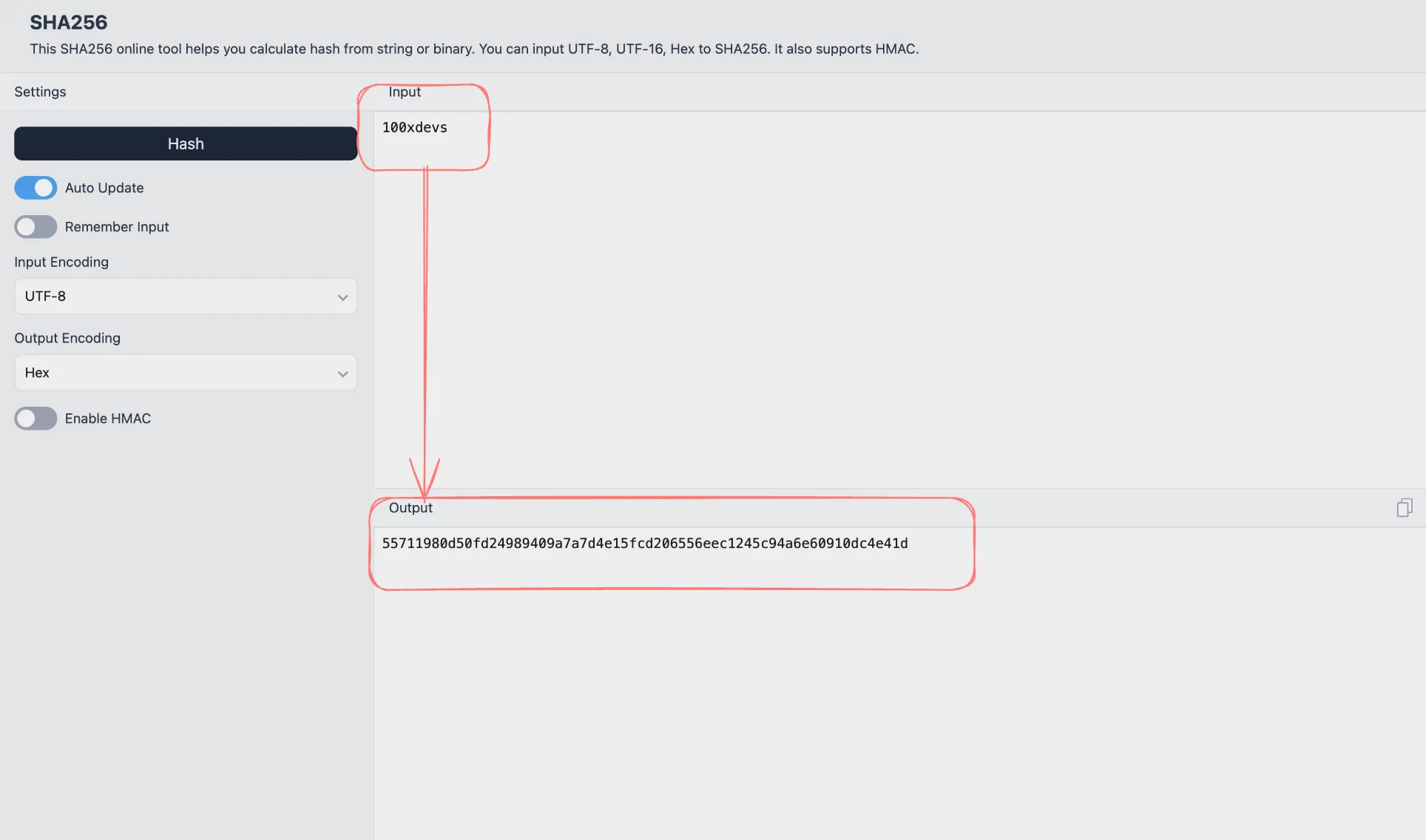Click the Auto Update text label
The height and width of the screenshot is (840, 1426).
click(x=104, y=188)
